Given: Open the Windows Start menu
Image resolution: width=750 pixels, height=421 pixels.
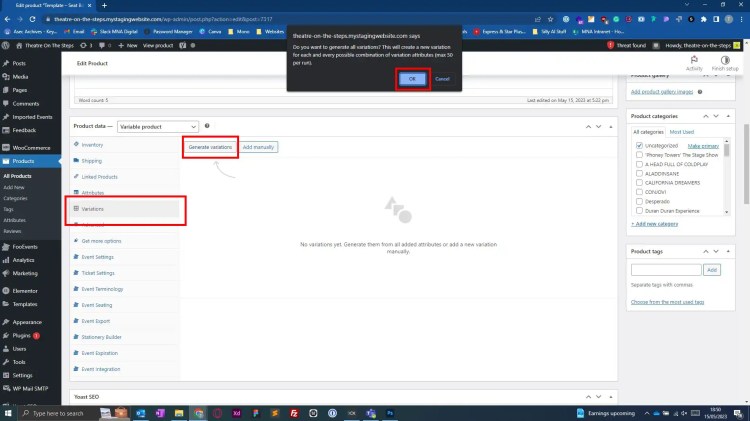Looking at the screenshot, I should 8,413.
